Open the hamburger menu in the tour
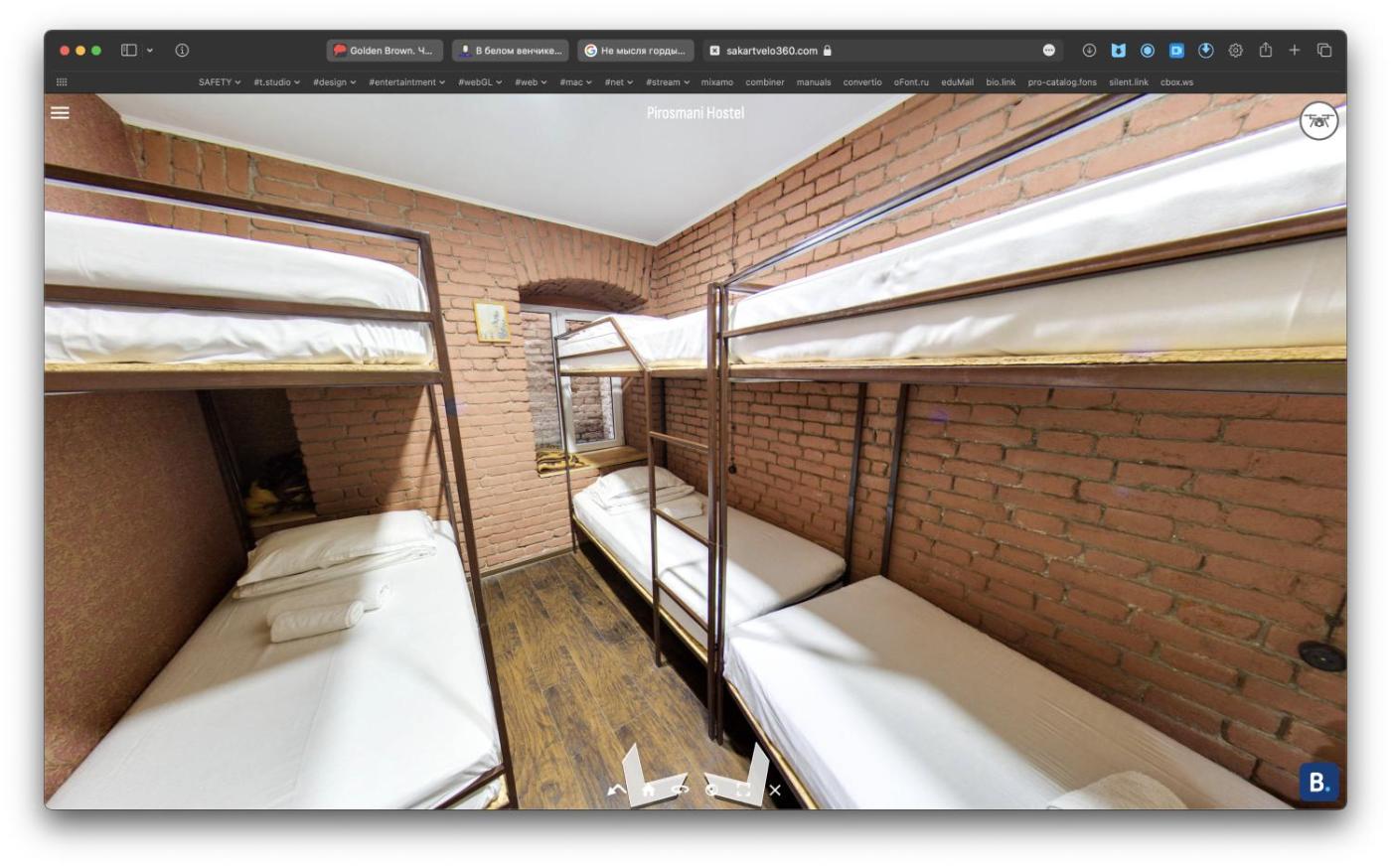 (x=60, y=113)
